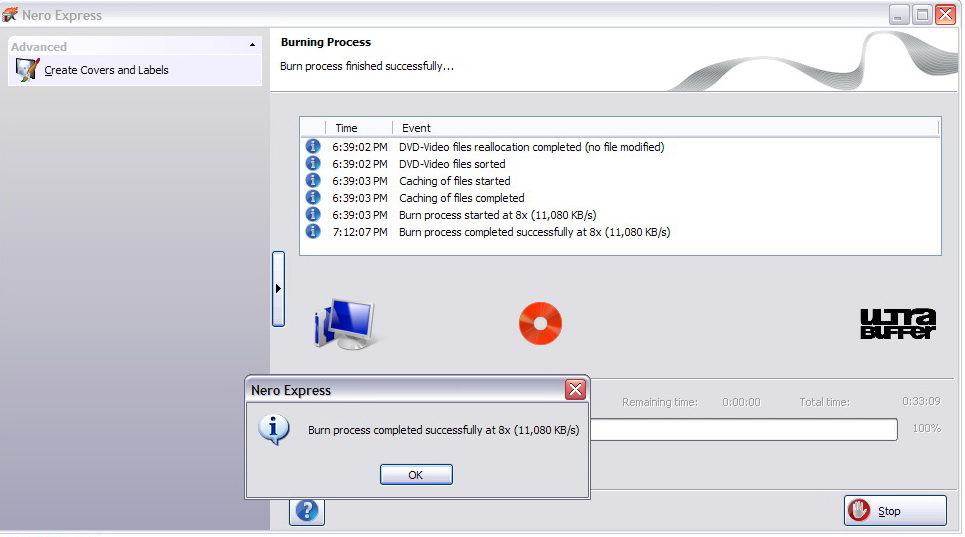Screen dimensions: 965x537
Task: Click the 100% progress label
Action: point(926,428)
